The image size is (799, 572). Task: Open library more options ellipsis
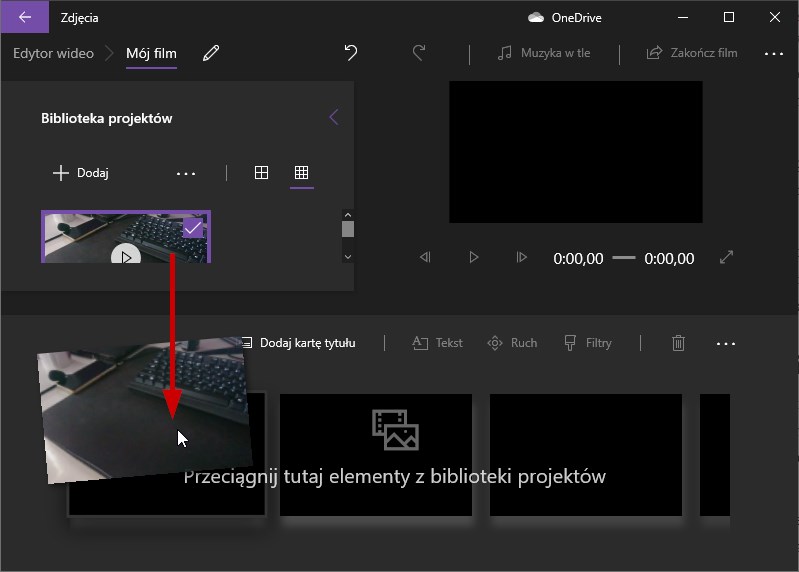[186, 174]
